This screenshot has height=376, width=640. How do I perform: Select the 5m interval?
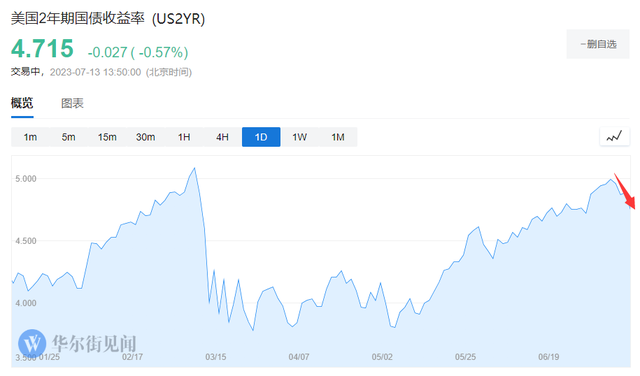69,137
